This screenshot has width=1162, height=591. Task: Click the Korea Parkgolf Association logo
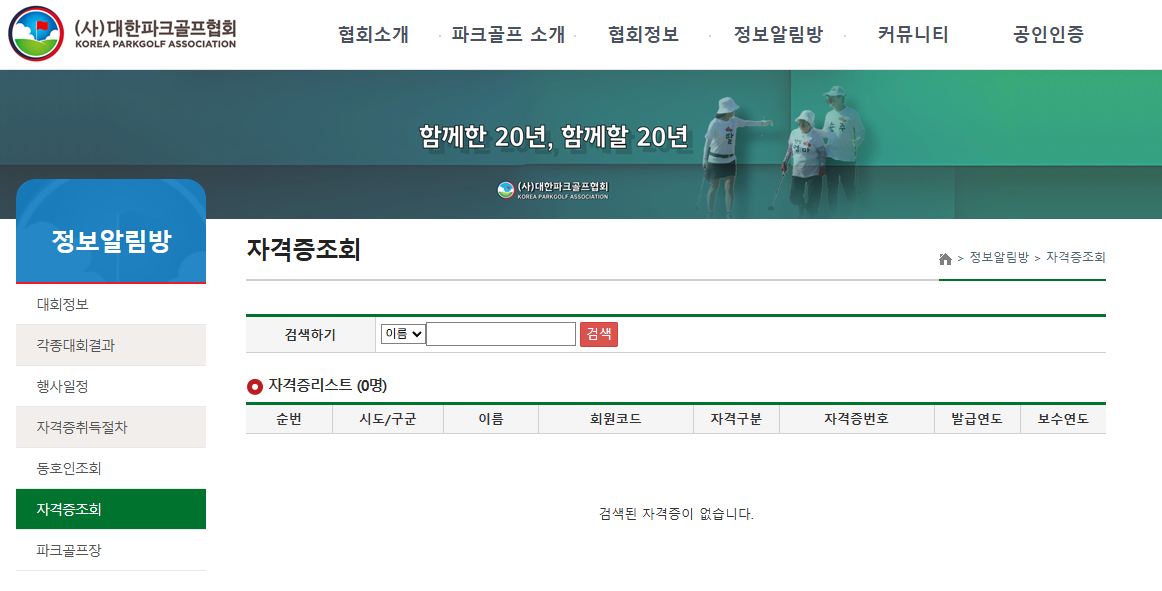(122, 33)
